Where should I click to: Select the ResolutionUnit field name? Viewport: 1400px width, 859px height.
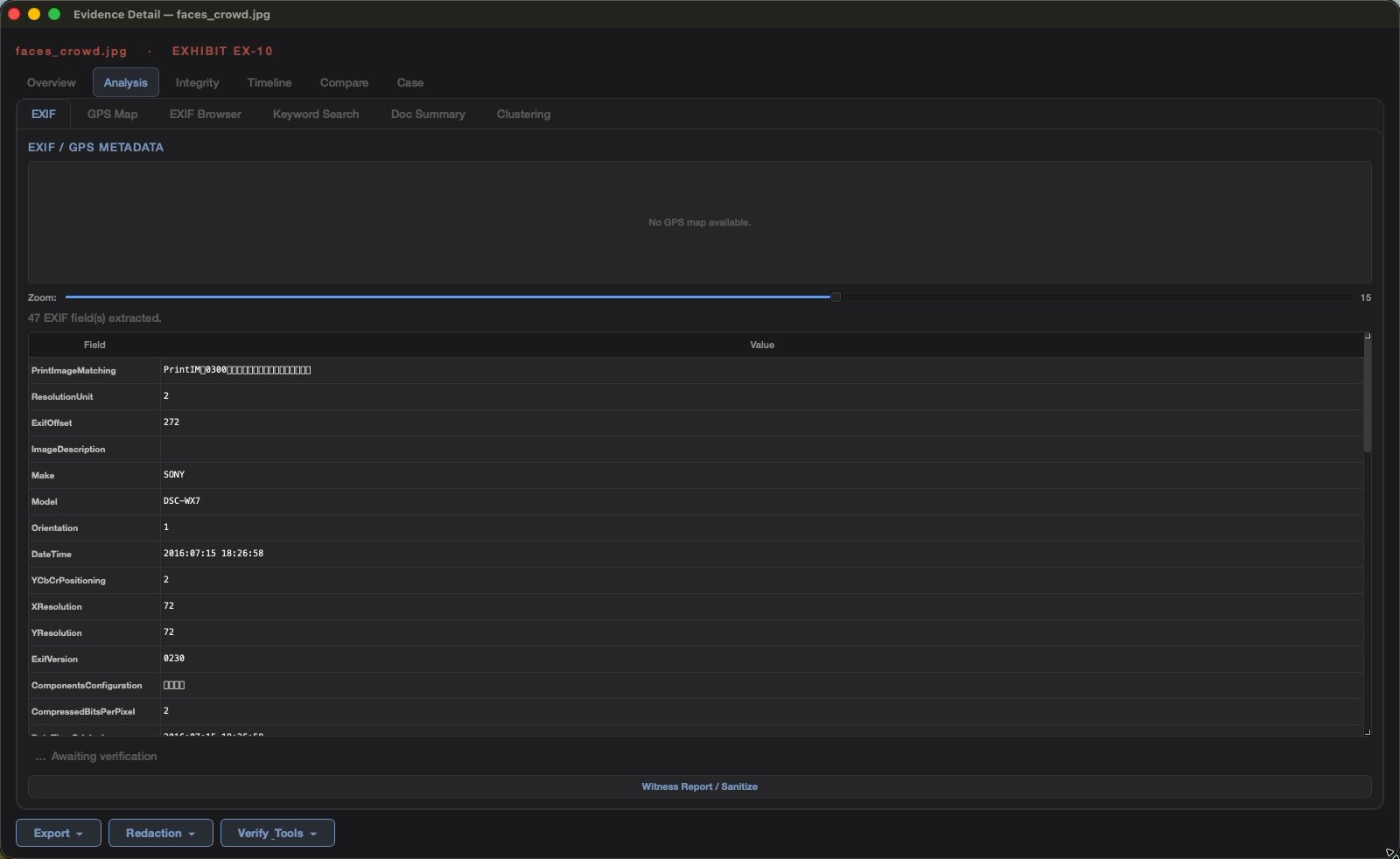(62, 396)
